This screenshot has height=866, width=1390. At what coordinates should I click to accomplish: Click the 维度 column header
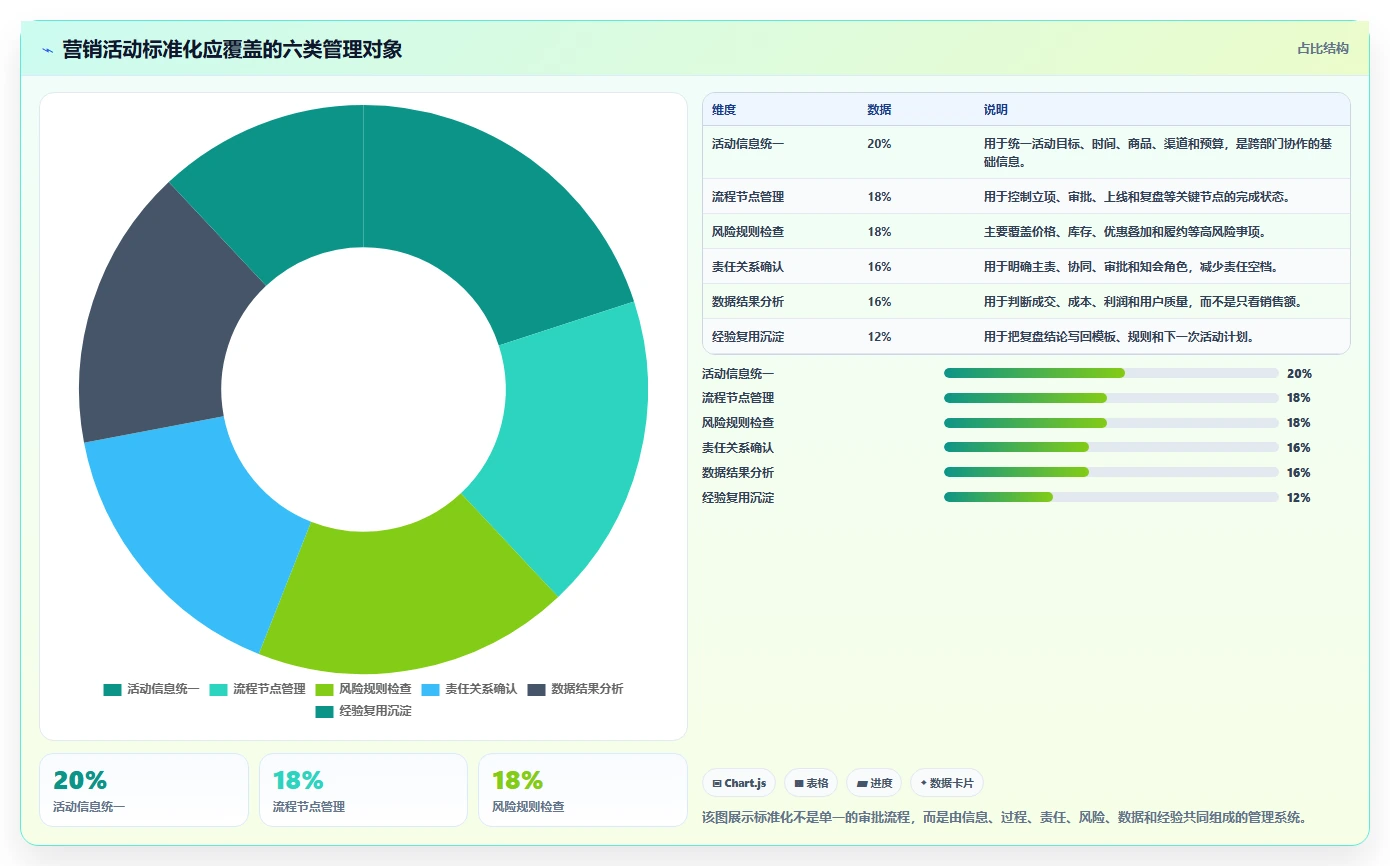tap(724, 109)
